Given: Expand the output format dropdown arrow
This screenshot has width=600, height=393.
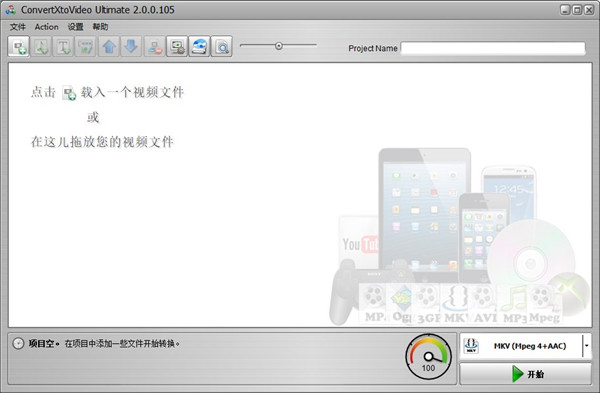Looking at the screenshot, I should click(x=587, y=346).
